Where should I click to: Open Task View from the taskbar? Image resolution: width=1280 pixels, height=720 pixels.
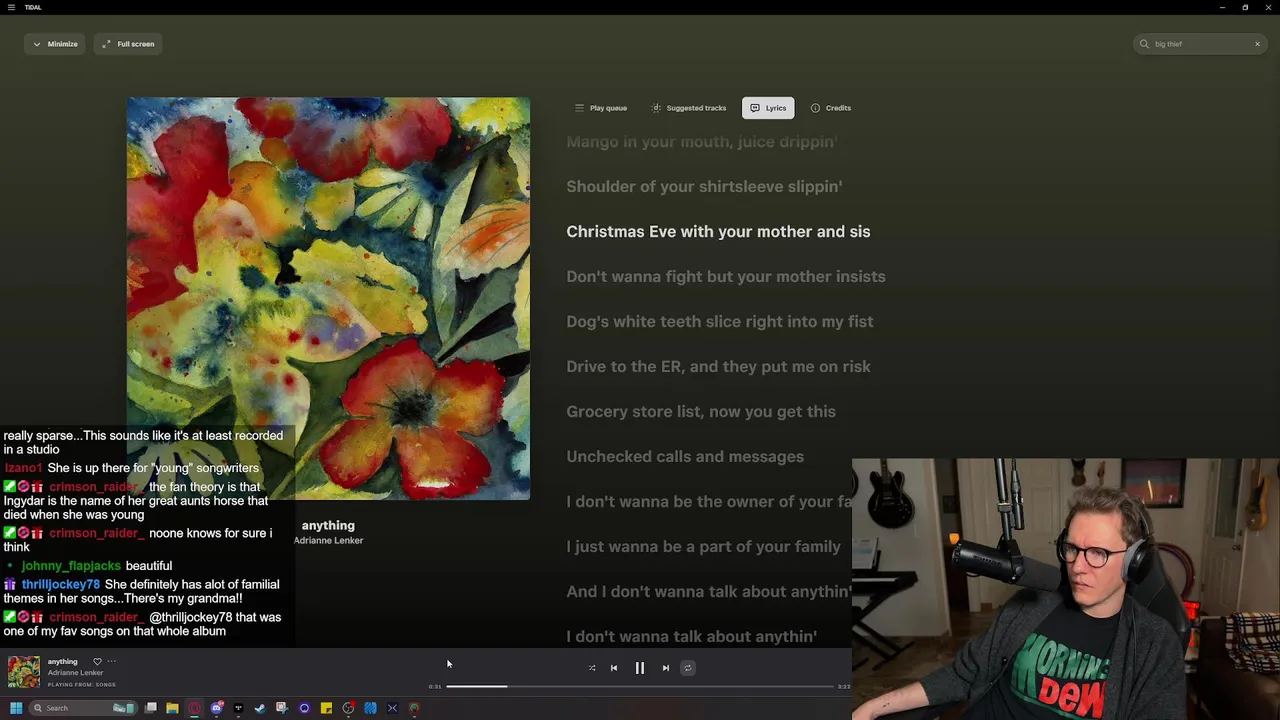click(150, 708)
